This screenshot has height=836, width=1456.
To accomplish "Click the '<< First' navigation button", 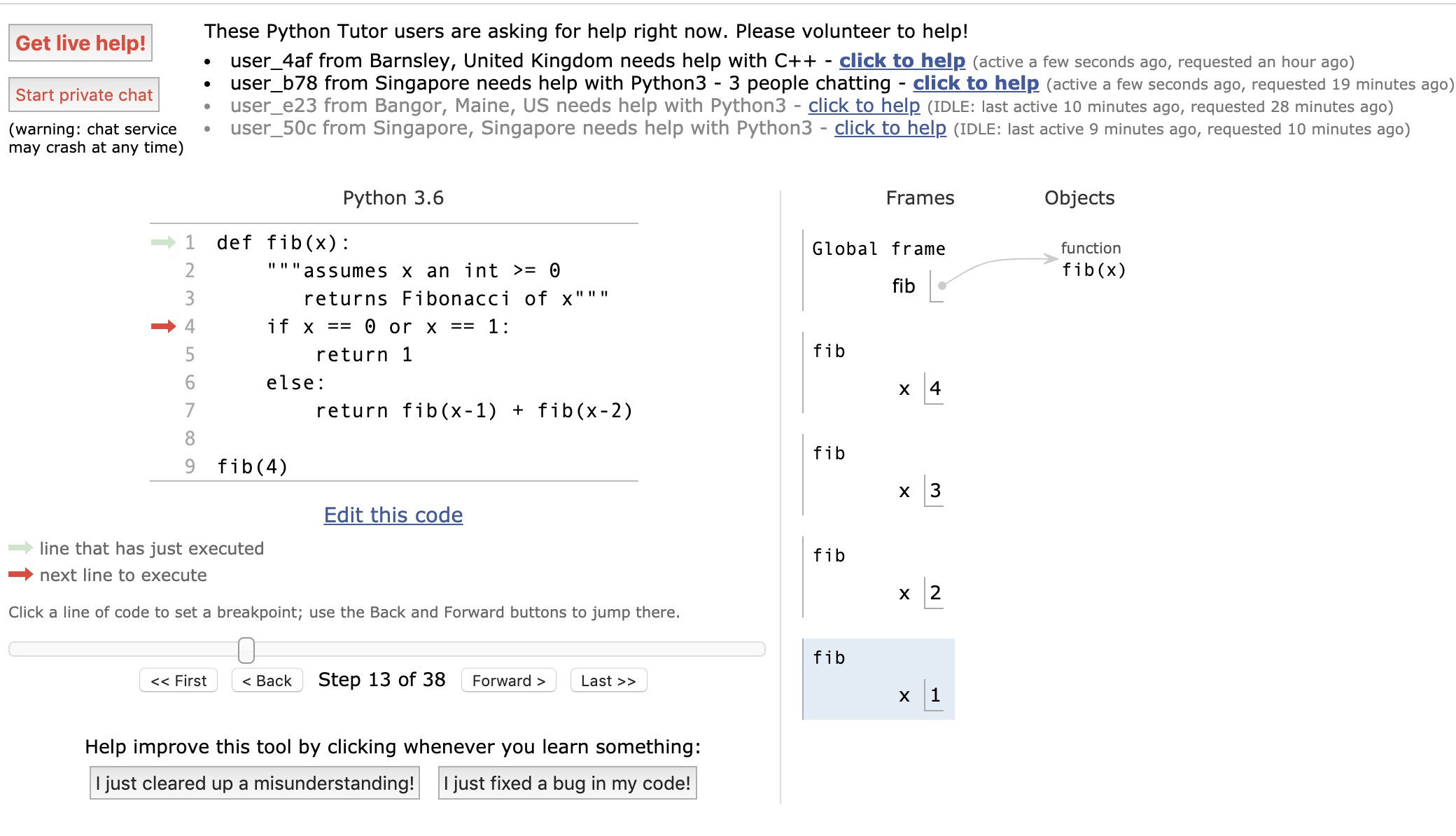I will click(x=177, y=681).
